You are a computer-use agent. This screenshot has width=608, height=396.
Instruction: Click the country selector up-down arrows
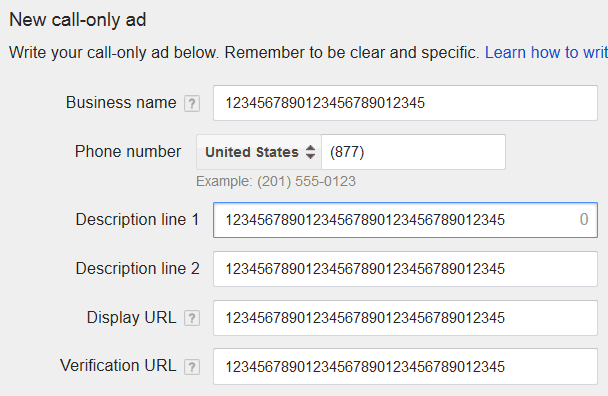tap(310, 152)
